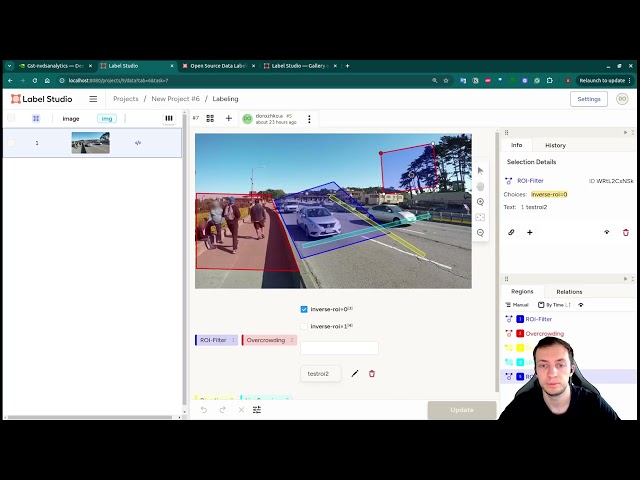Viewport: 640px width, 480px height.
Task: Check the inverse-roi=1 checkbox
Action: 304,326
